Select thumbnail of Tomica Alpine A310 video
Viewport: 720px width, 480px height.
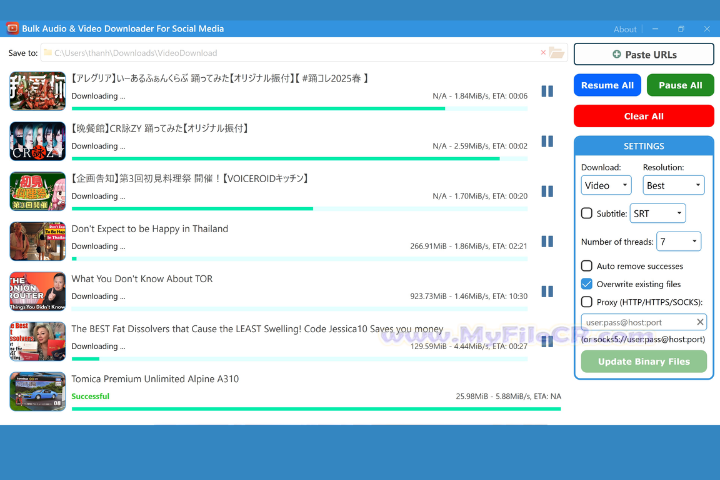[x=38, y=391]
